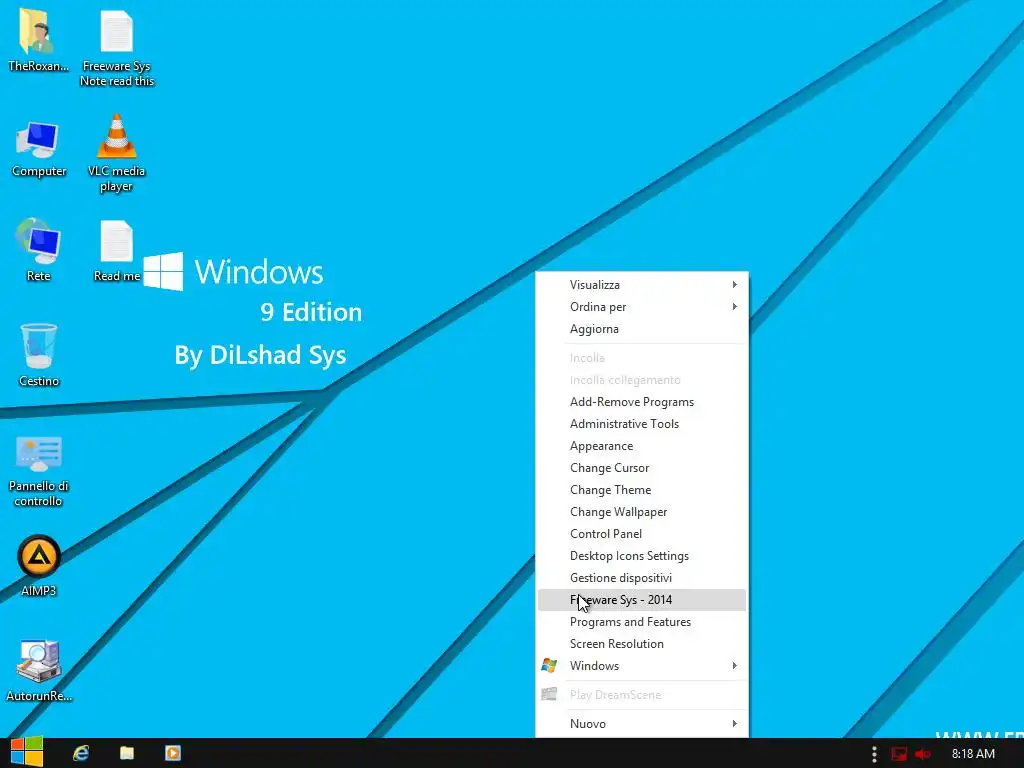1024x768 pixels.
Task: Show hidden tray icons dots
Action: 874,754
